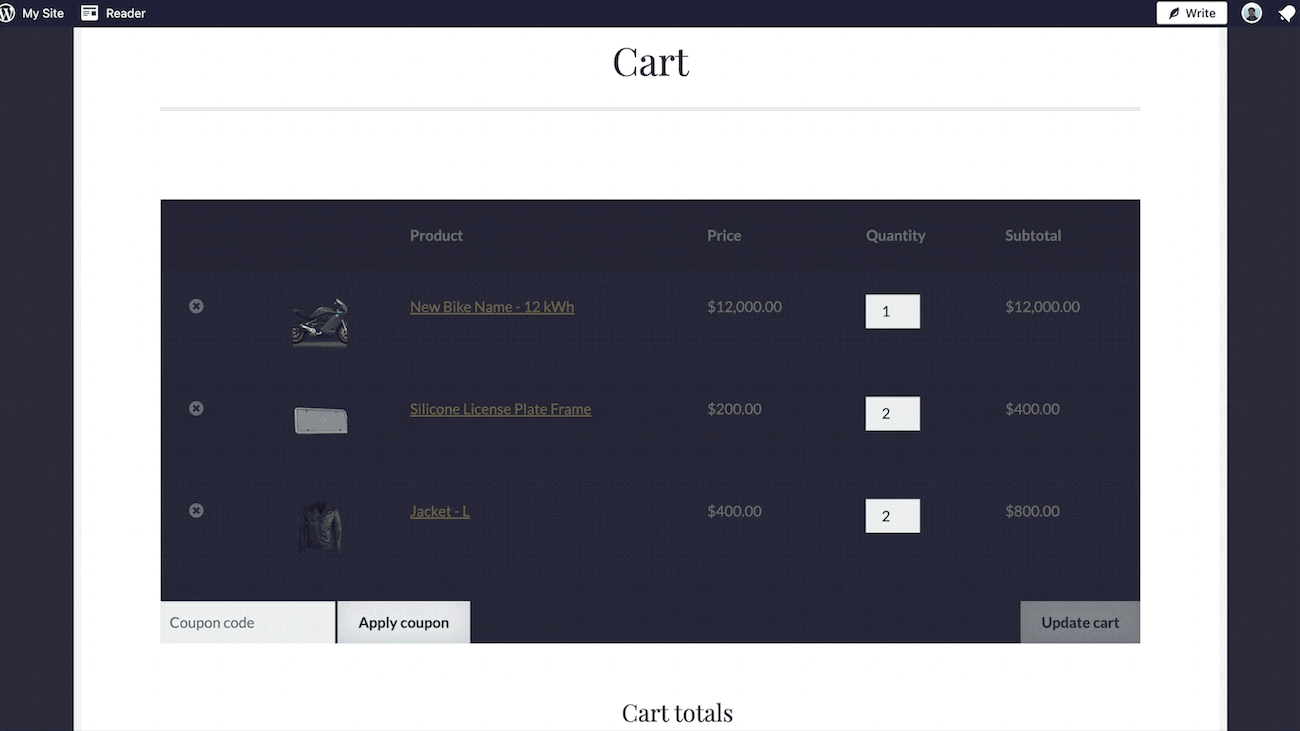
Task: Click the motorcycle product thumbnail
Action: 320,321
